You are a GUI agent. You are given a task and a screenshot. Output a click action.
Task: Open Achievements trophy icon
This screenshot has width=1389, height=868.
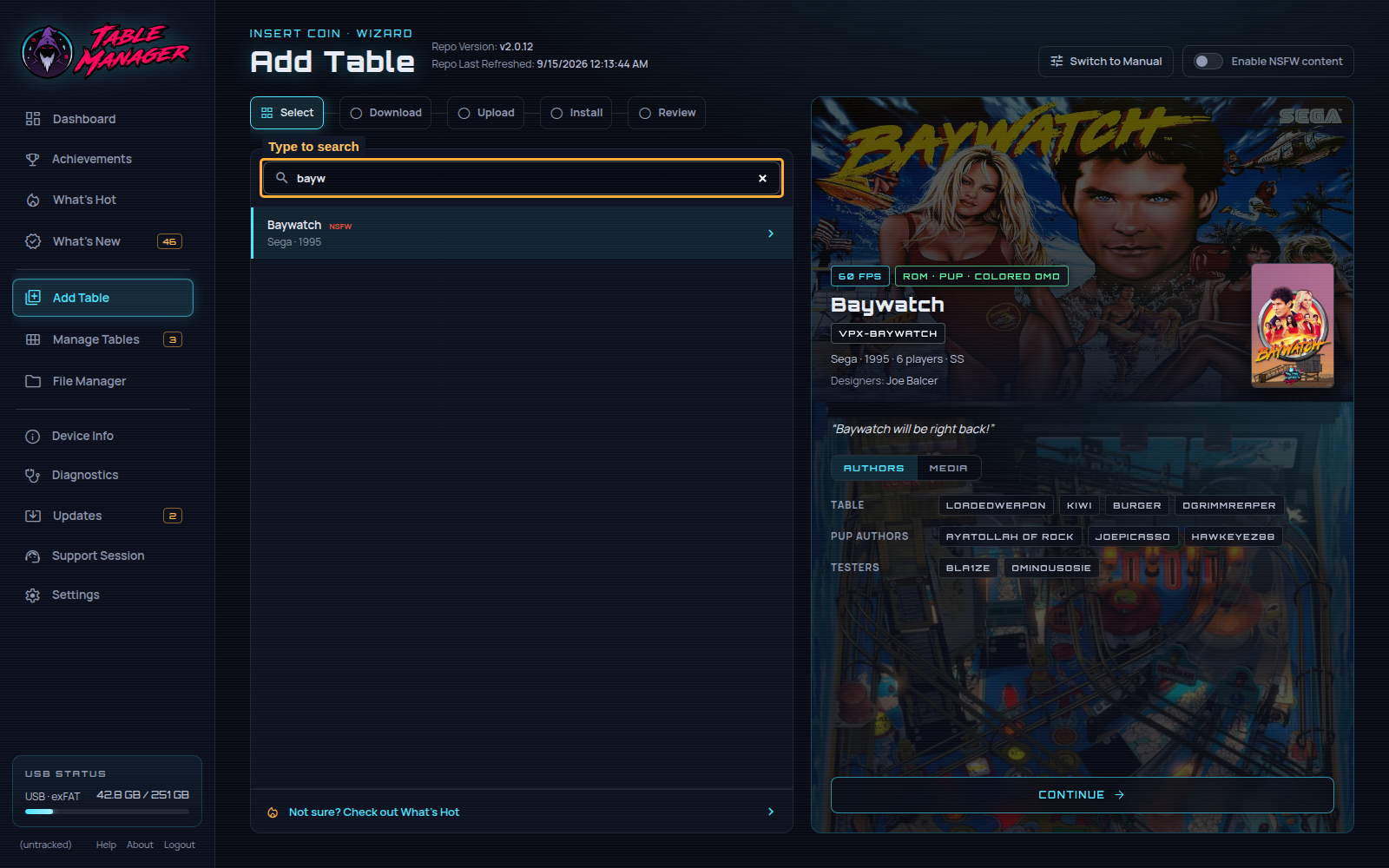click(x=33, y=159)
